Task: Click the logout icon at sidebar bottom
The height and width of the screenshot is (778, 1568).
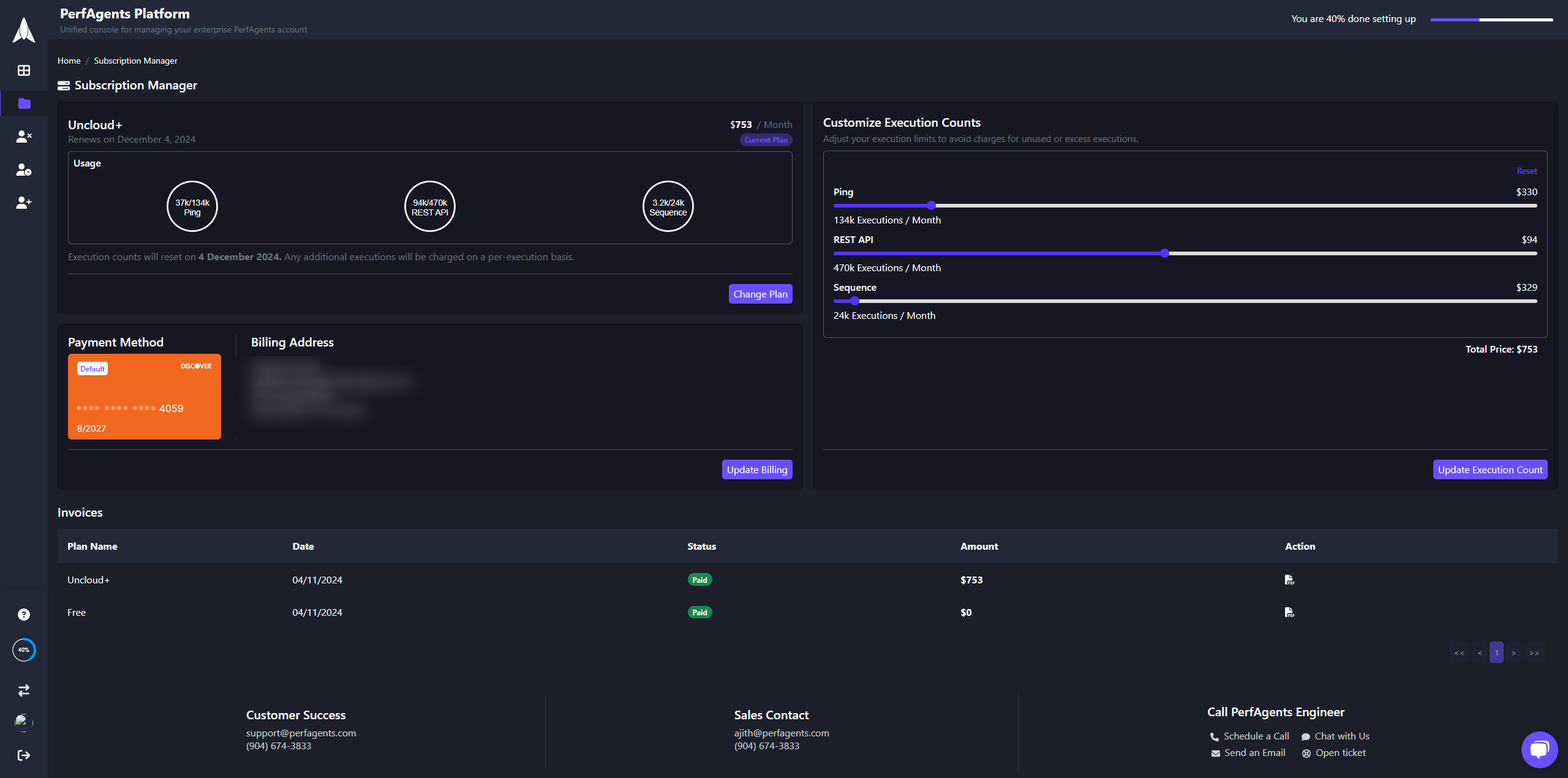Action: point(23,755)
